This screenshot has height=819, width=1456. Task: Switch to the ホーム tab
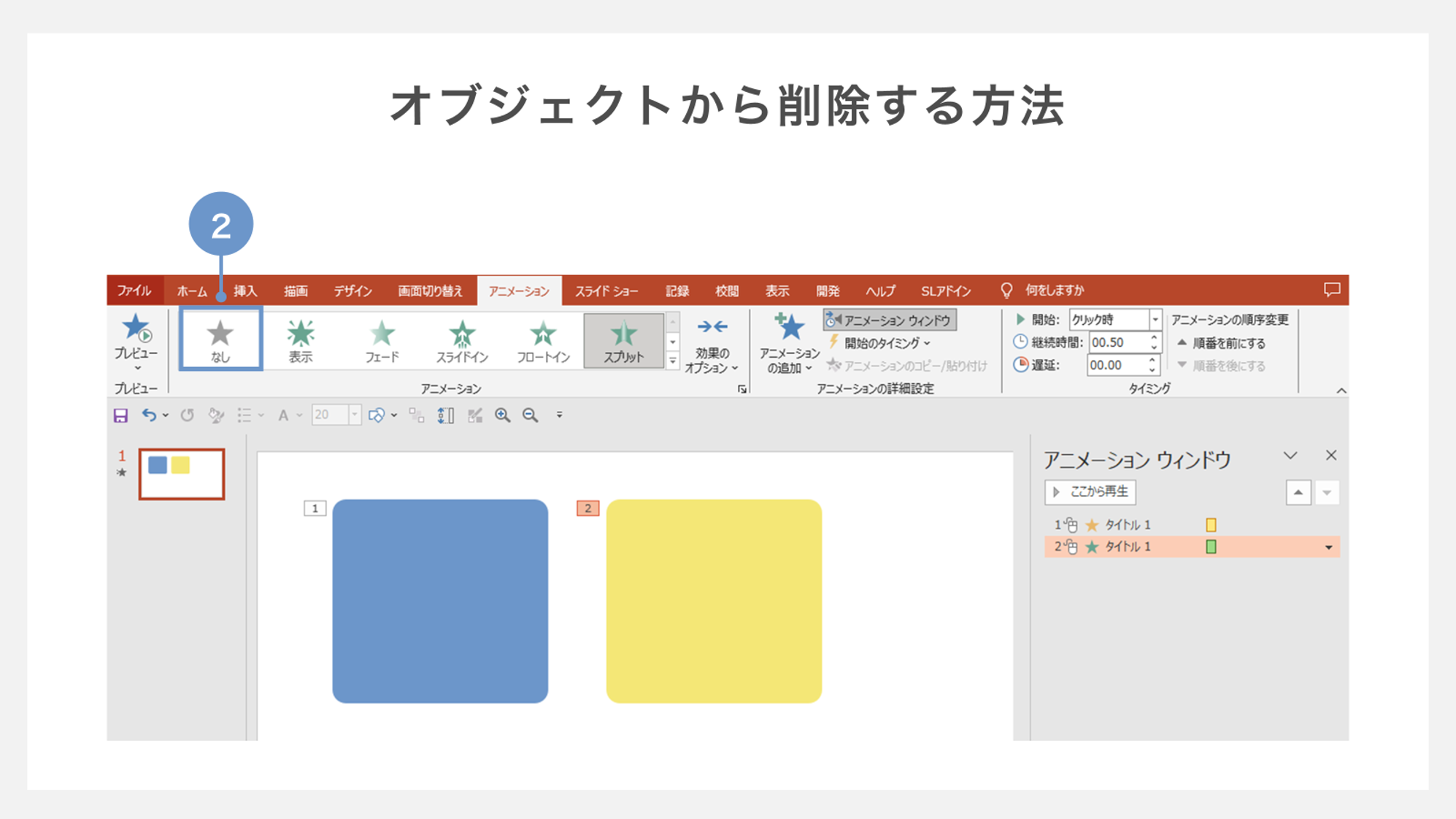coord(192,291)
